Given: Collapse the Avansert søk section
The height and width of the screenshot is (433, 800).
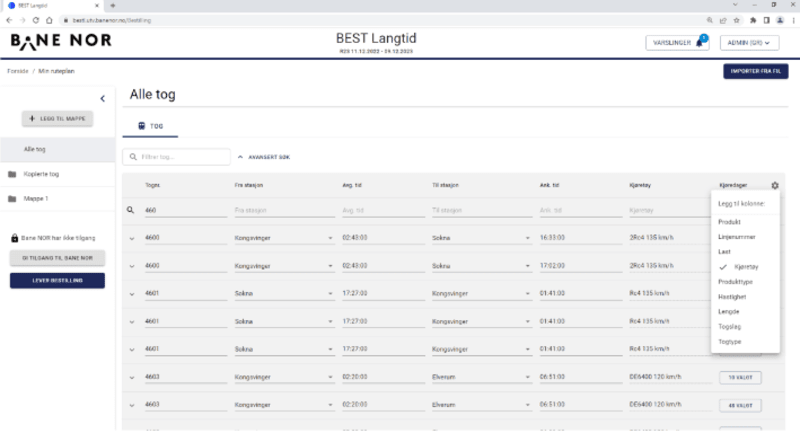Looking at the screenshot, I should (x=264, y=157).
